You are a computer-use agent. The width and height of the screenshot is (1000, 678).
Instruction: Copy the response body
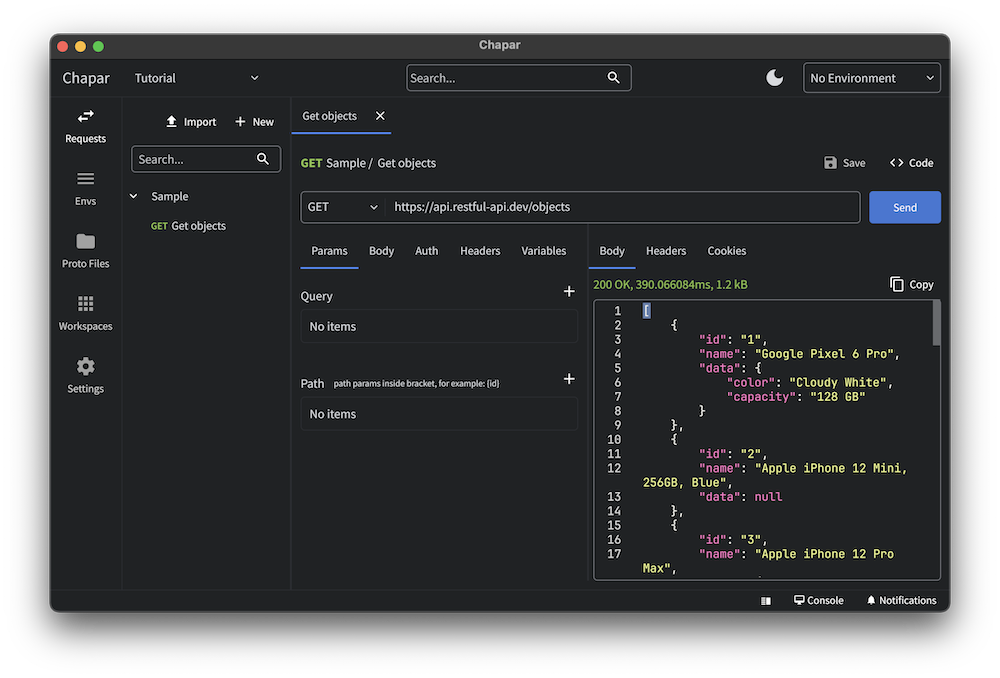click(911, 285)
